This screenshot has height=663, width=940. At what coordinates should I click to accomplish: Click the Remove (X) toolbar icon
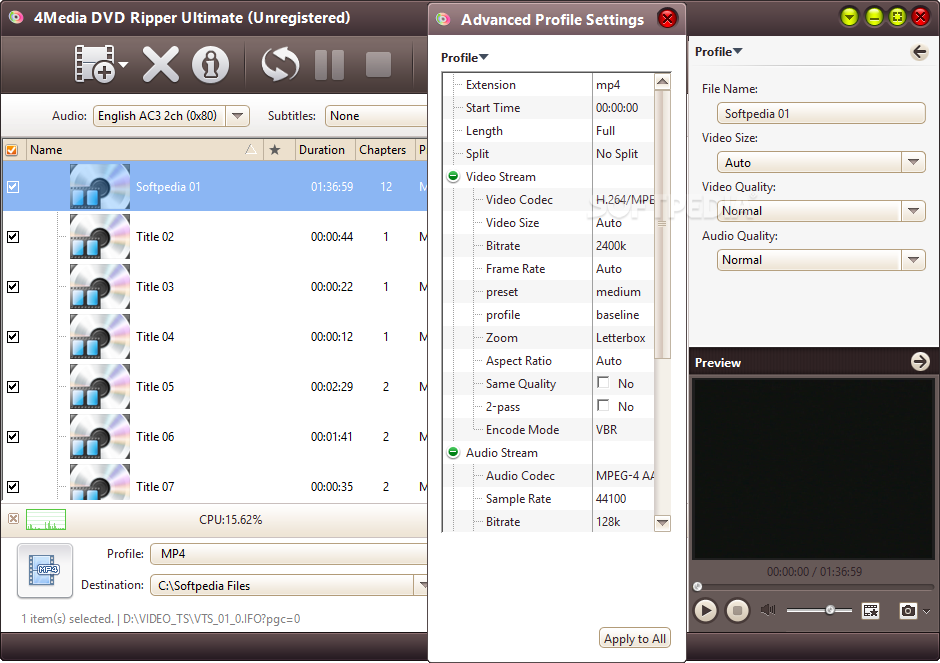coord(160,64)
